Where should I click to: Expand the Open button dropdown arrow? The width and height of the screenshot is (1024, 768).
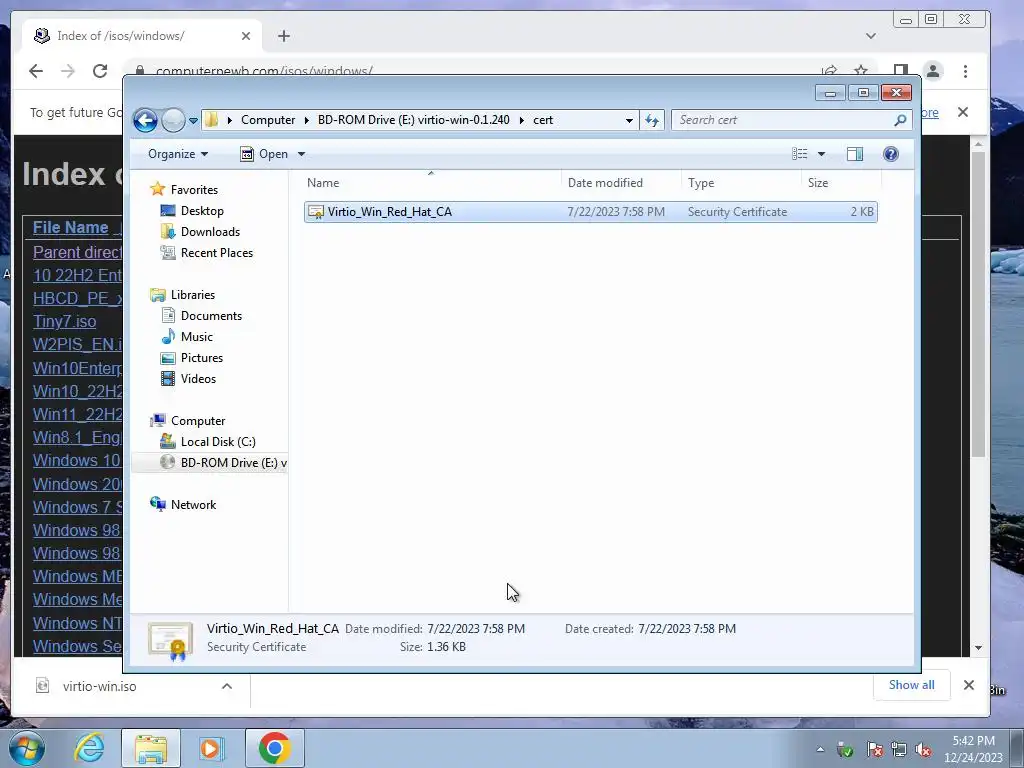[x=301, y=154]
